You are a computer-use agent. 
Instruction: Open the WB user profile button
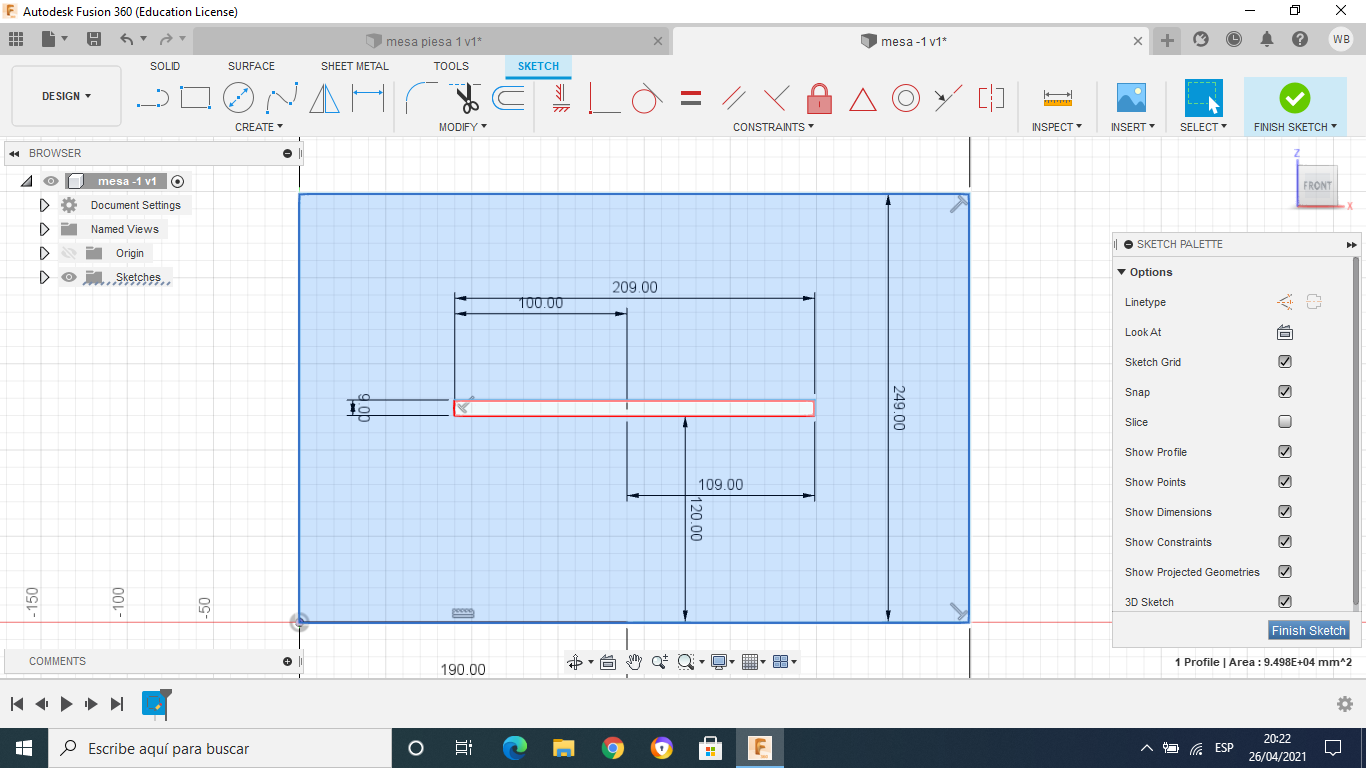click(x=1341, y=39)
